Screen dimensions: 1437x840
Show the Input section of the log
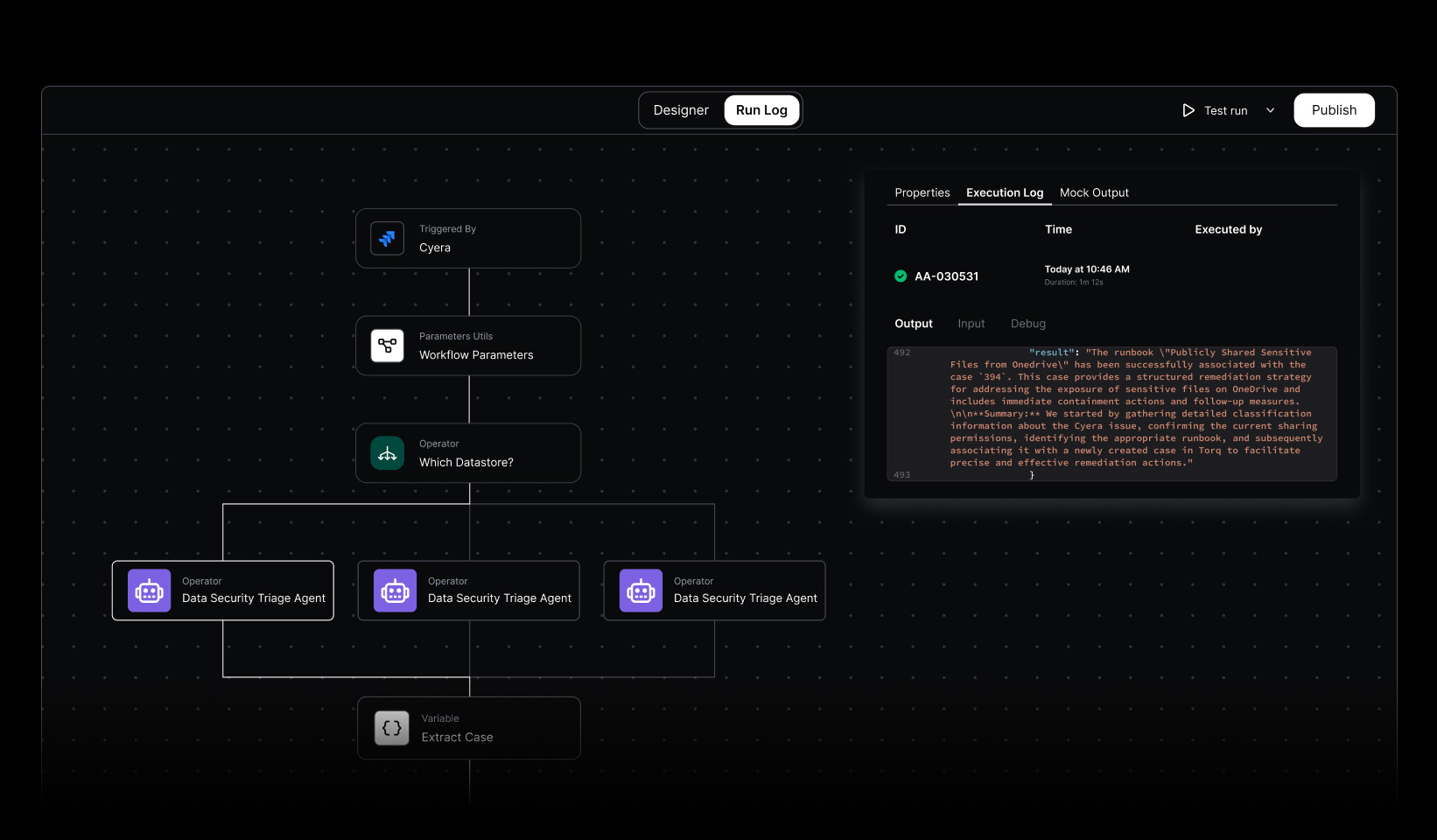(971, 324)
